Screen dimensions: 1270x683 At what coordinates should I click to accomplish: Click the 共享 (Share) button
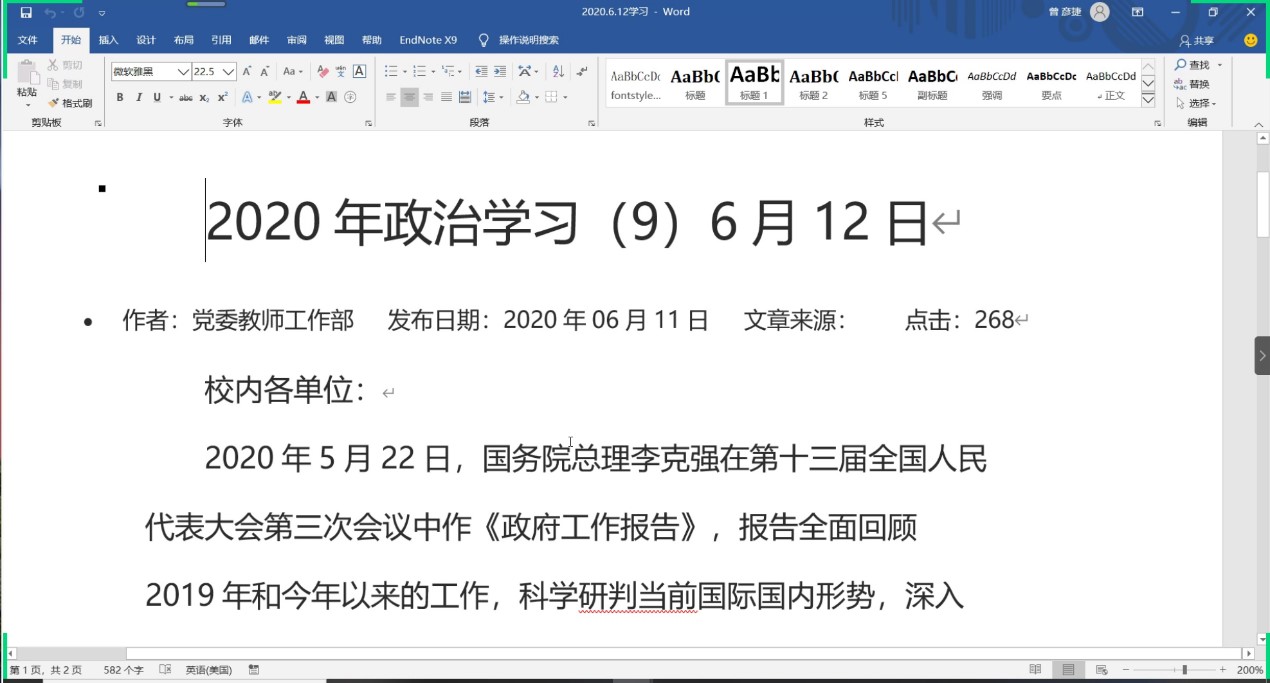coord(1197,41)
